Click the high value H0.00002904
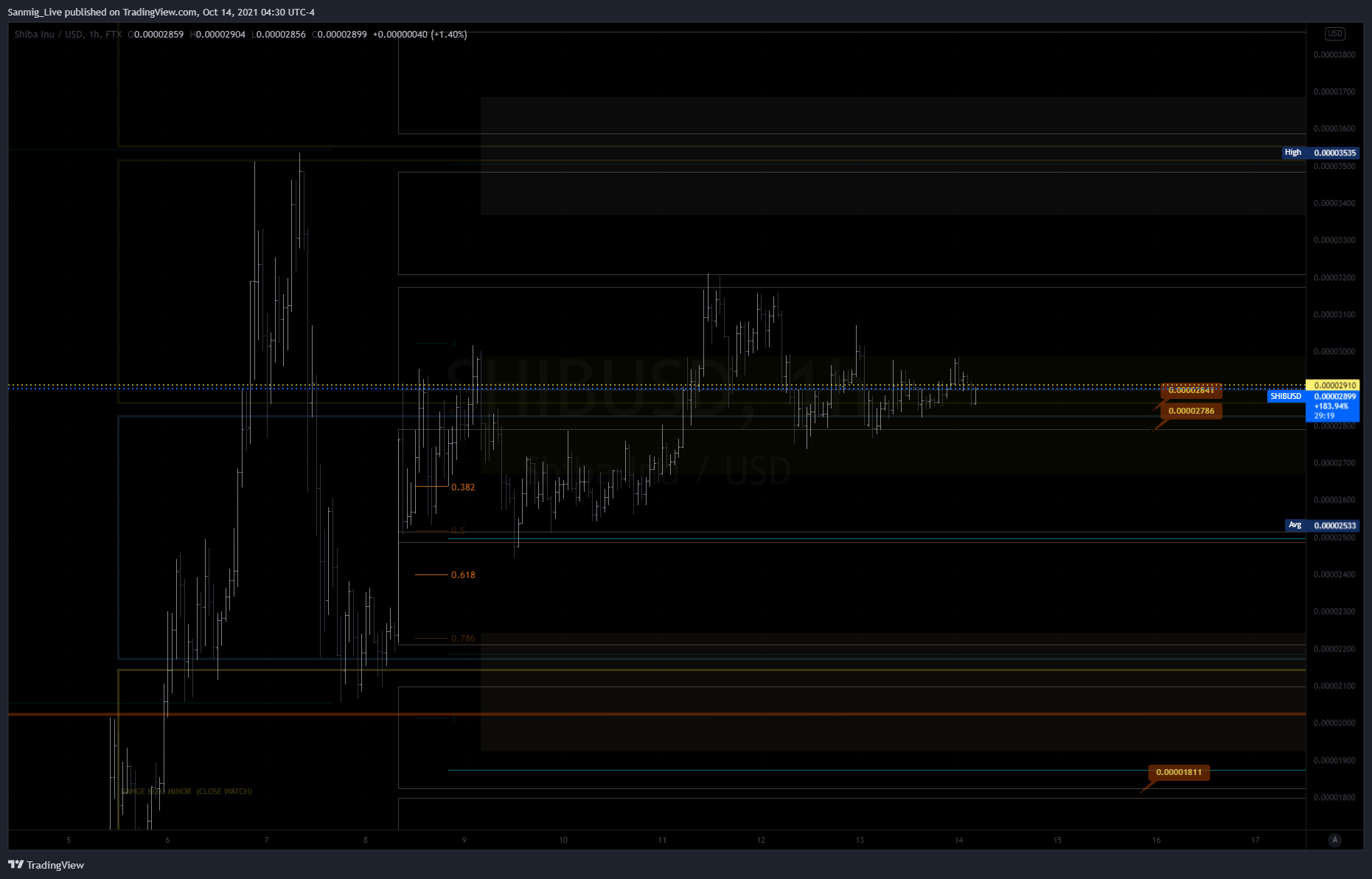1372x879 pixels. coord(217,34)
